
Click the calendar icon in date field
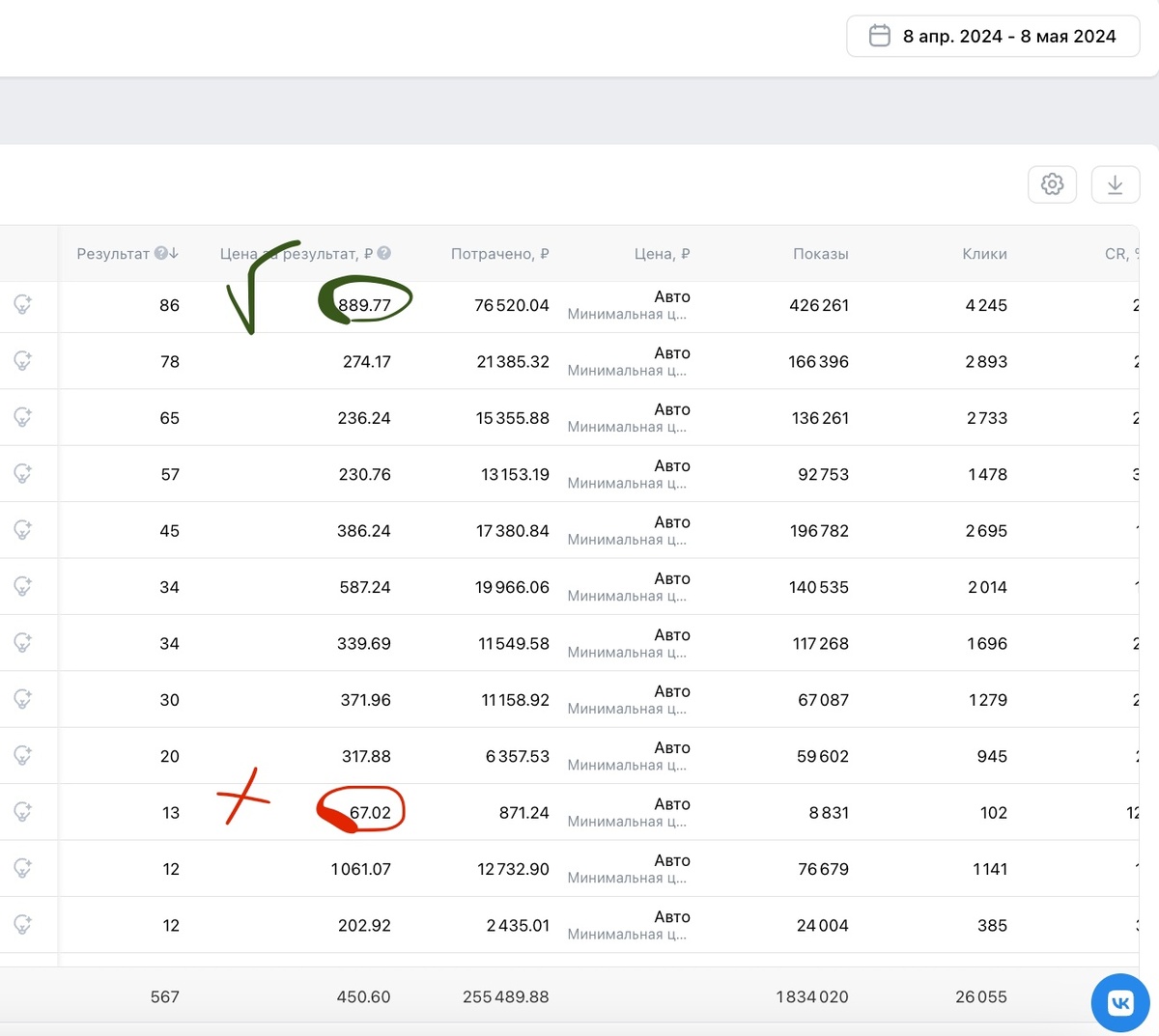point(879,37)
